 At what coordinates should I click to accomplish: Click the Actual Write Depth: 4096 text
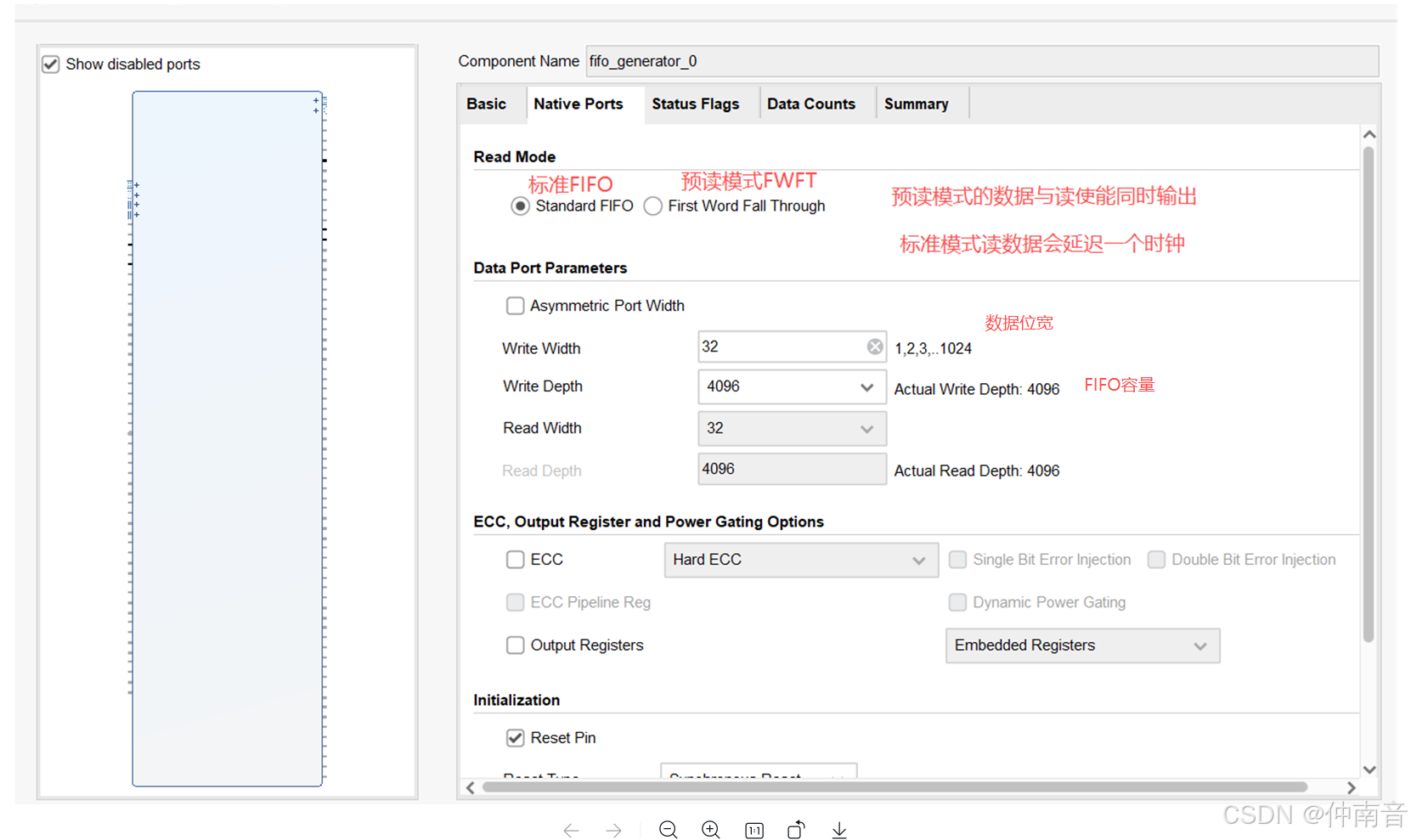[977, 389]
